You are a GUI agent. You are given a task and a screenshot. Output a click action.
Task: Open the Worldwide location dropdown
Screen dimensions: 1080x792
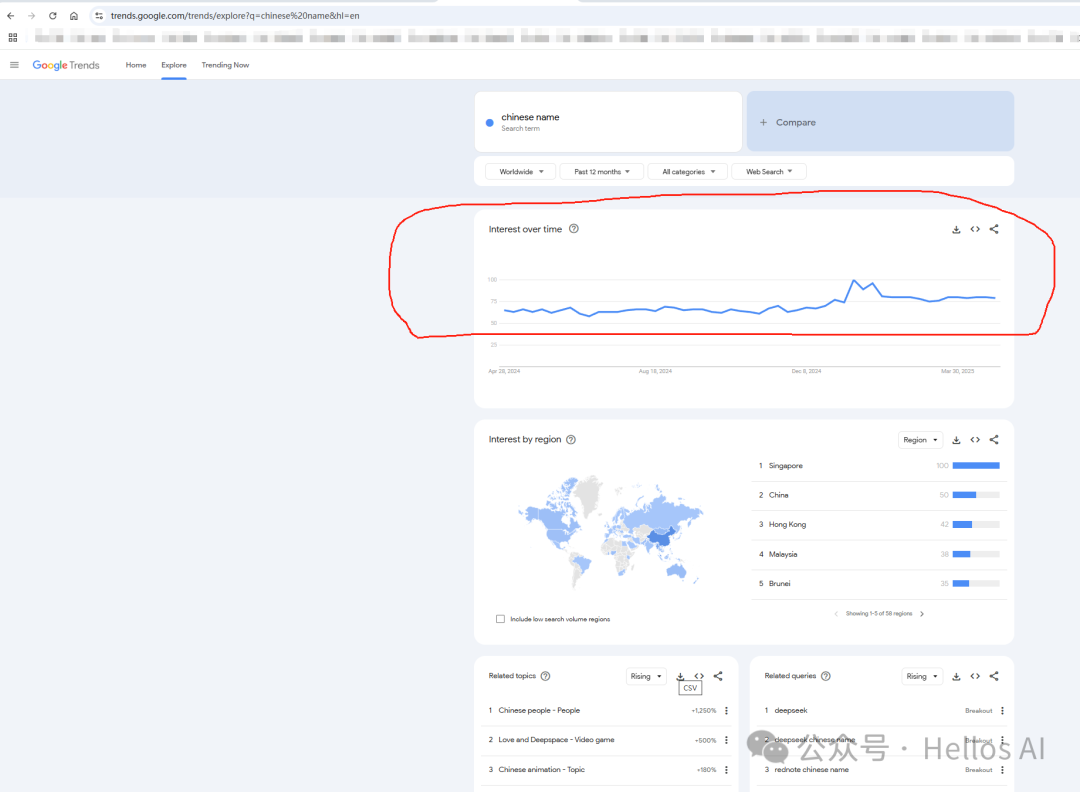pos(520,172)
